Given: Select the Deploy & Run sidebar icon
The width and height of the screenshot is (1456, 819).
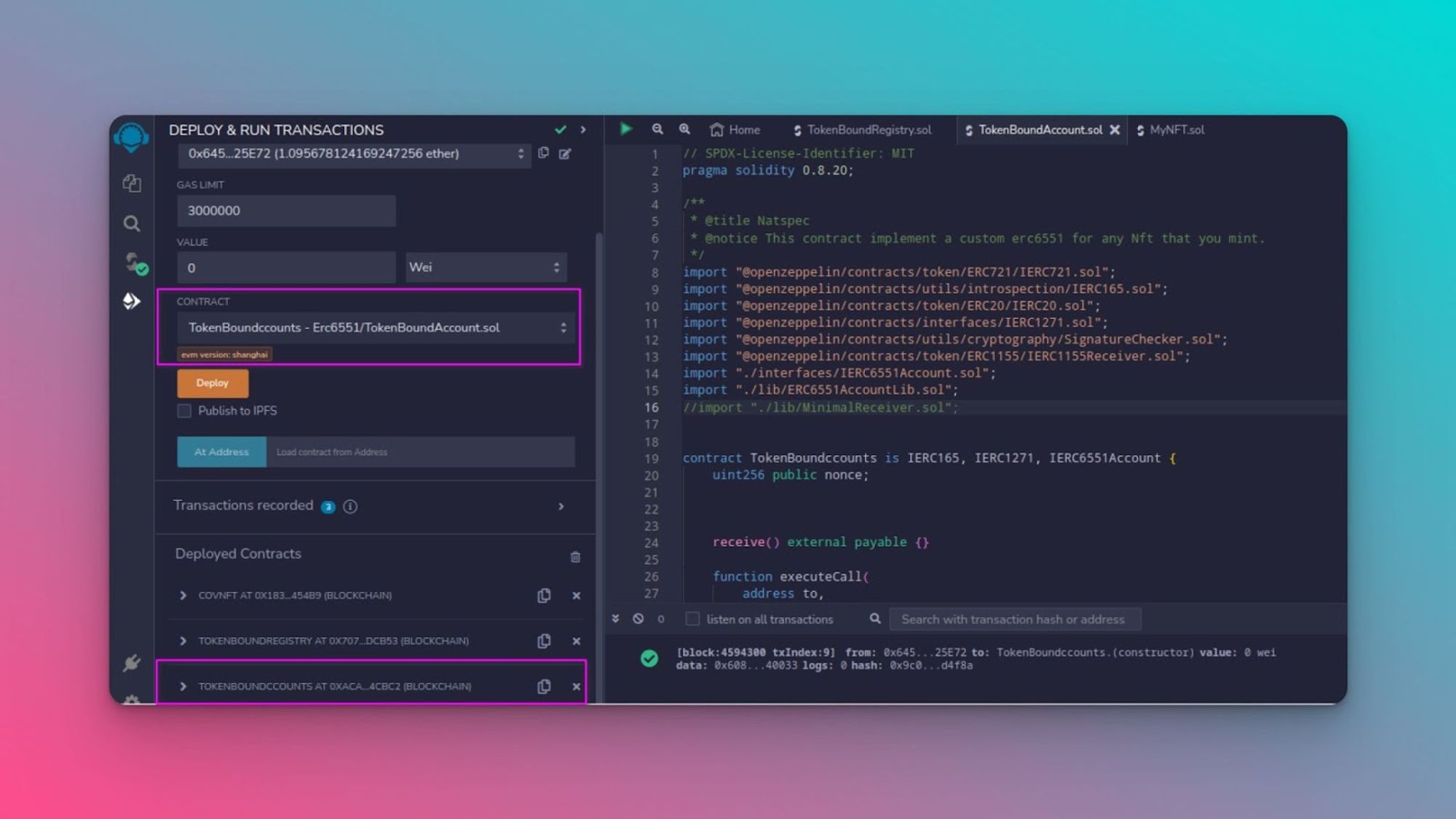Looking at the screenshot, I should [x=132, y=301].
